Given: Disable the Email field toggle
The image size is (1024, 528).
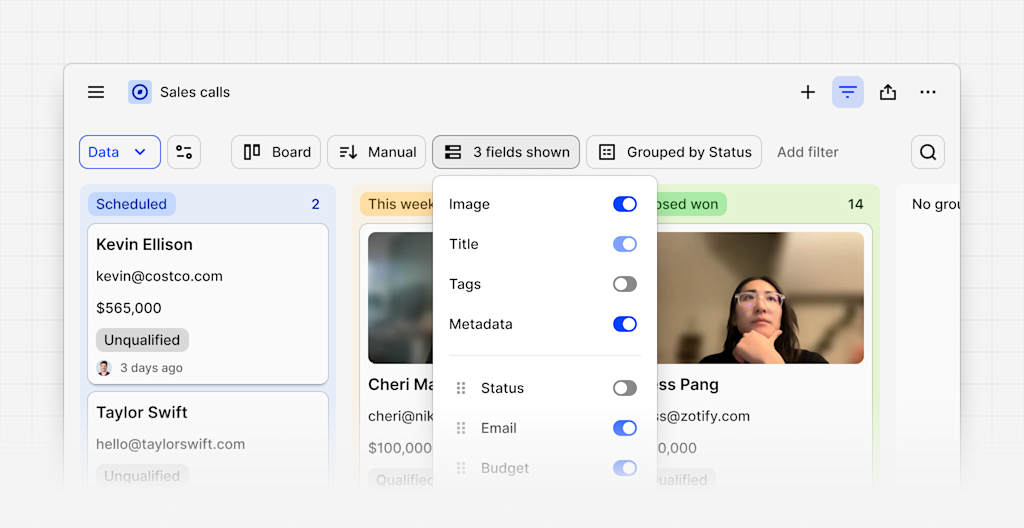Looking at the screenshot, I should [625, 428].
